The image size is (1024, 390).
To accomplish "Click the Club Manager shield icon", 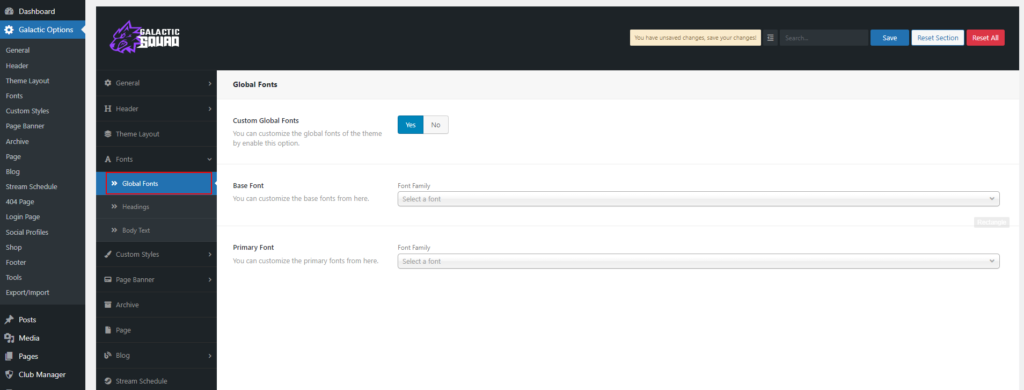I will (9, 375).
